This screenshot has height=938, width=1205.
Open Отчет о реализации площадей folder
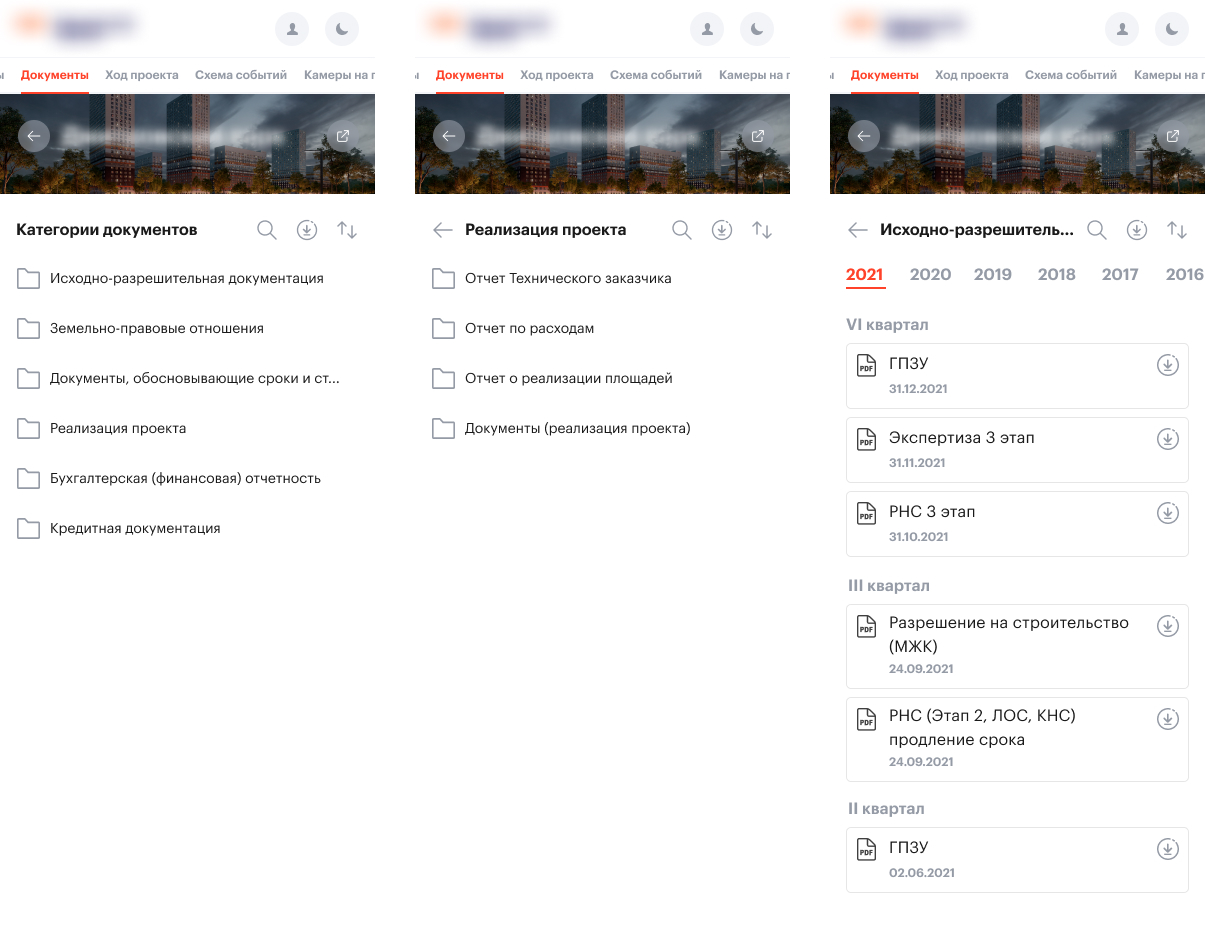coord(568,379)
